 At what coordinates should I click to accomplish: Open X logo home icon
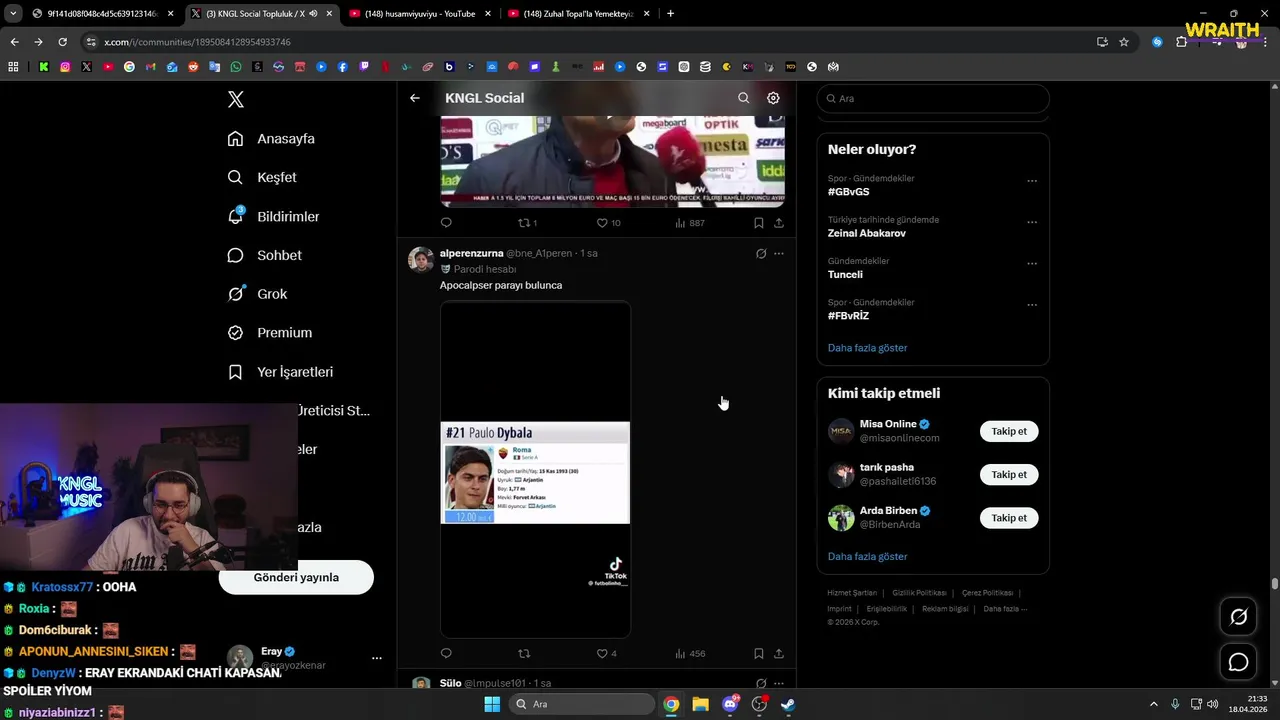[235, 99]
